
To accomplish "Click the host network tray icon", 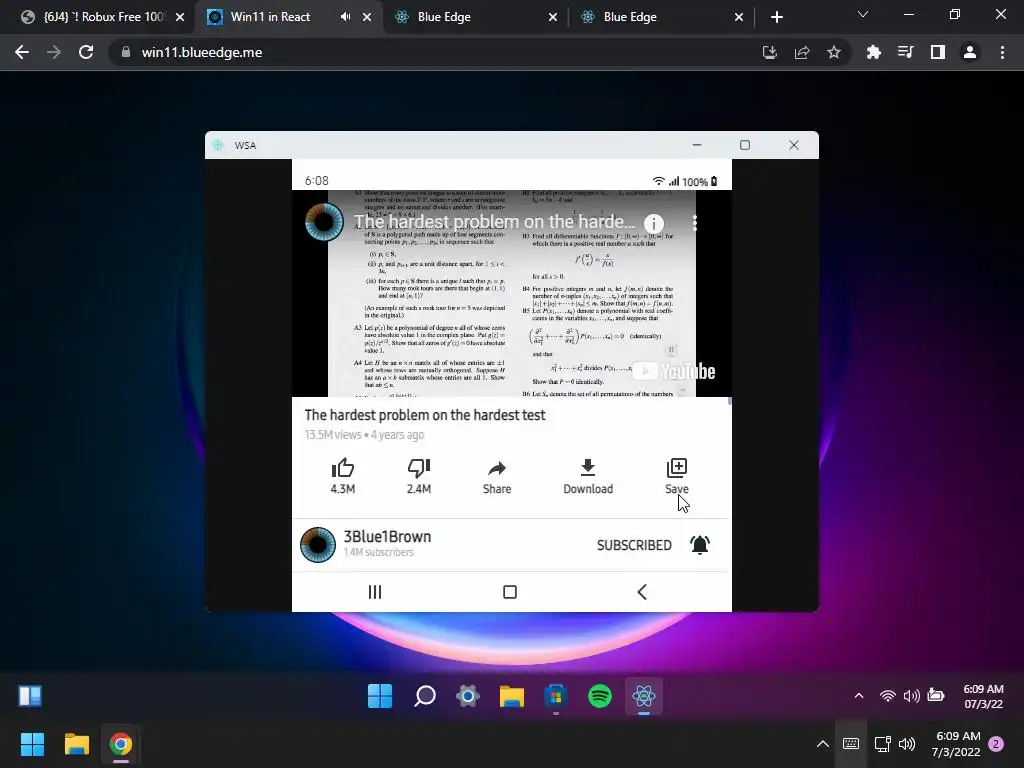I will click(x=882, y=744).
